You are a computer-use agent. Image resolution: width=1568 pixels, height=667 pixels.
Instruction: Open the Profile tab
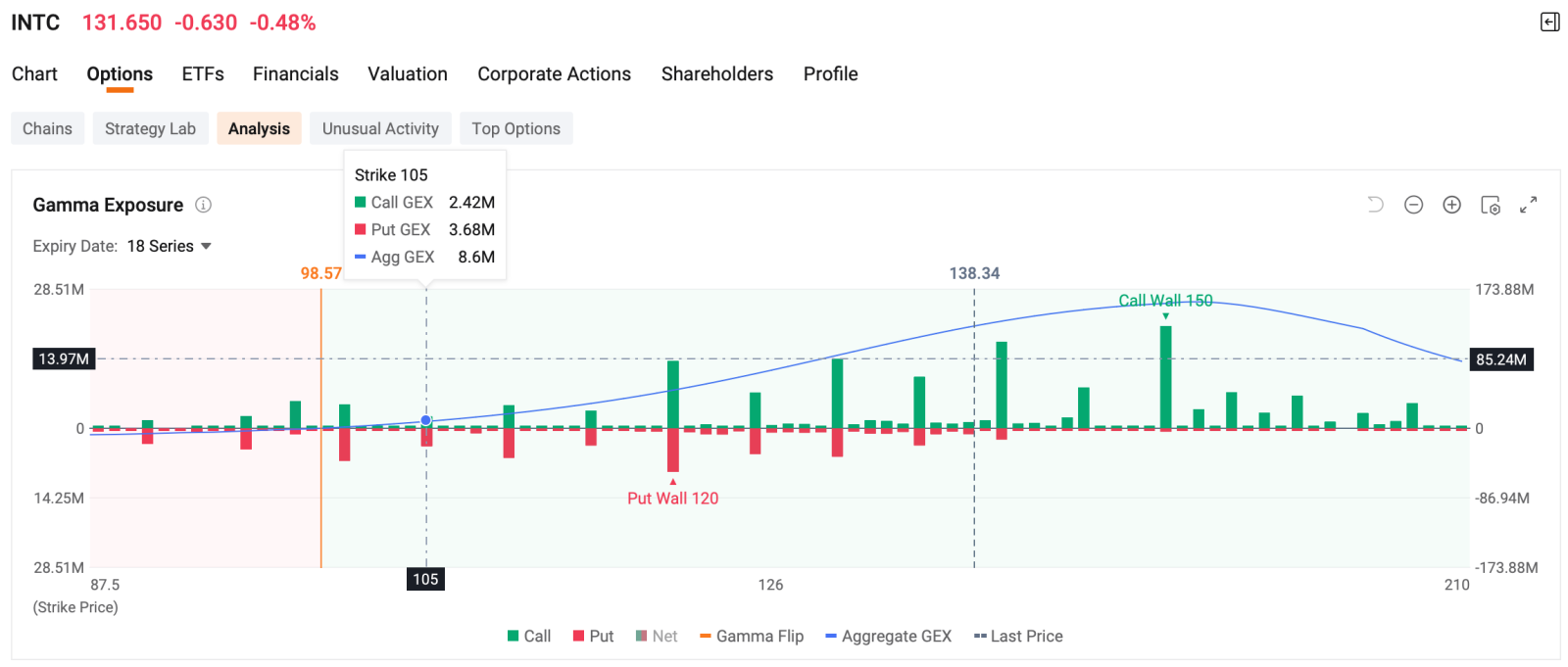point(831,74)
